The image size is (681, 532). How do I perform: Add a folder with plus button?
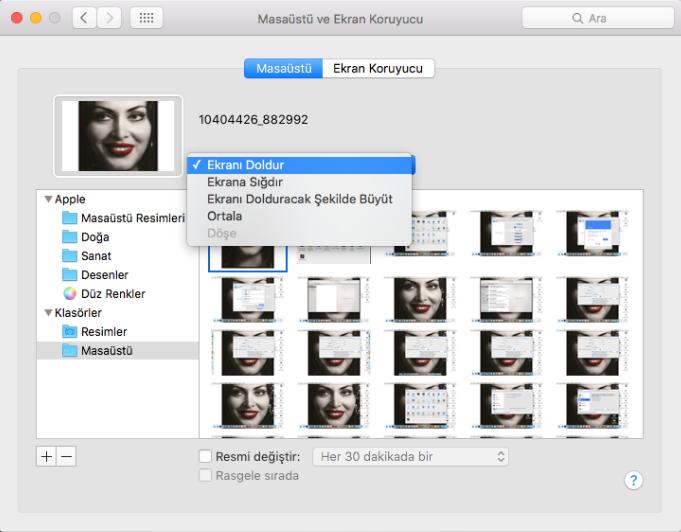point(46,456)
